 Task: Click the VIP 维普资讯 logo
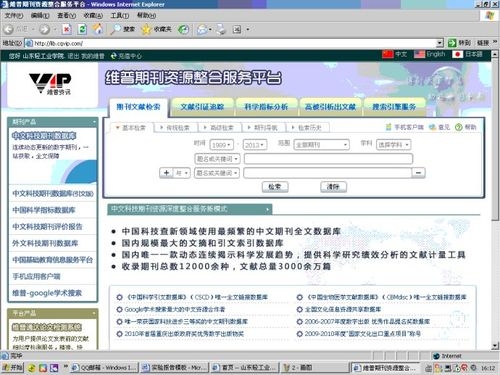click(51, 84)
